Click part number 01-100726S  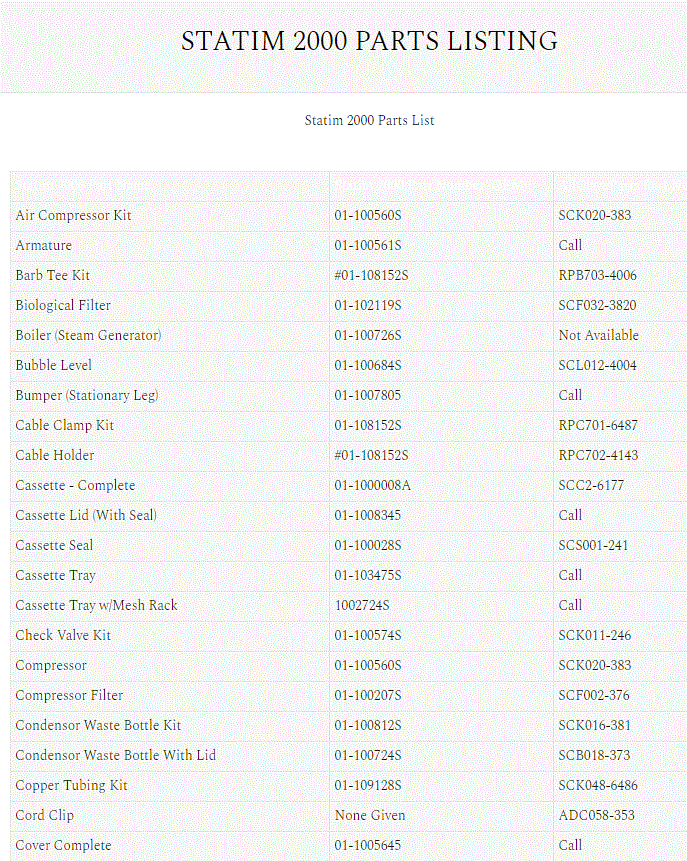pyautogui.click(x=367, y=336)
